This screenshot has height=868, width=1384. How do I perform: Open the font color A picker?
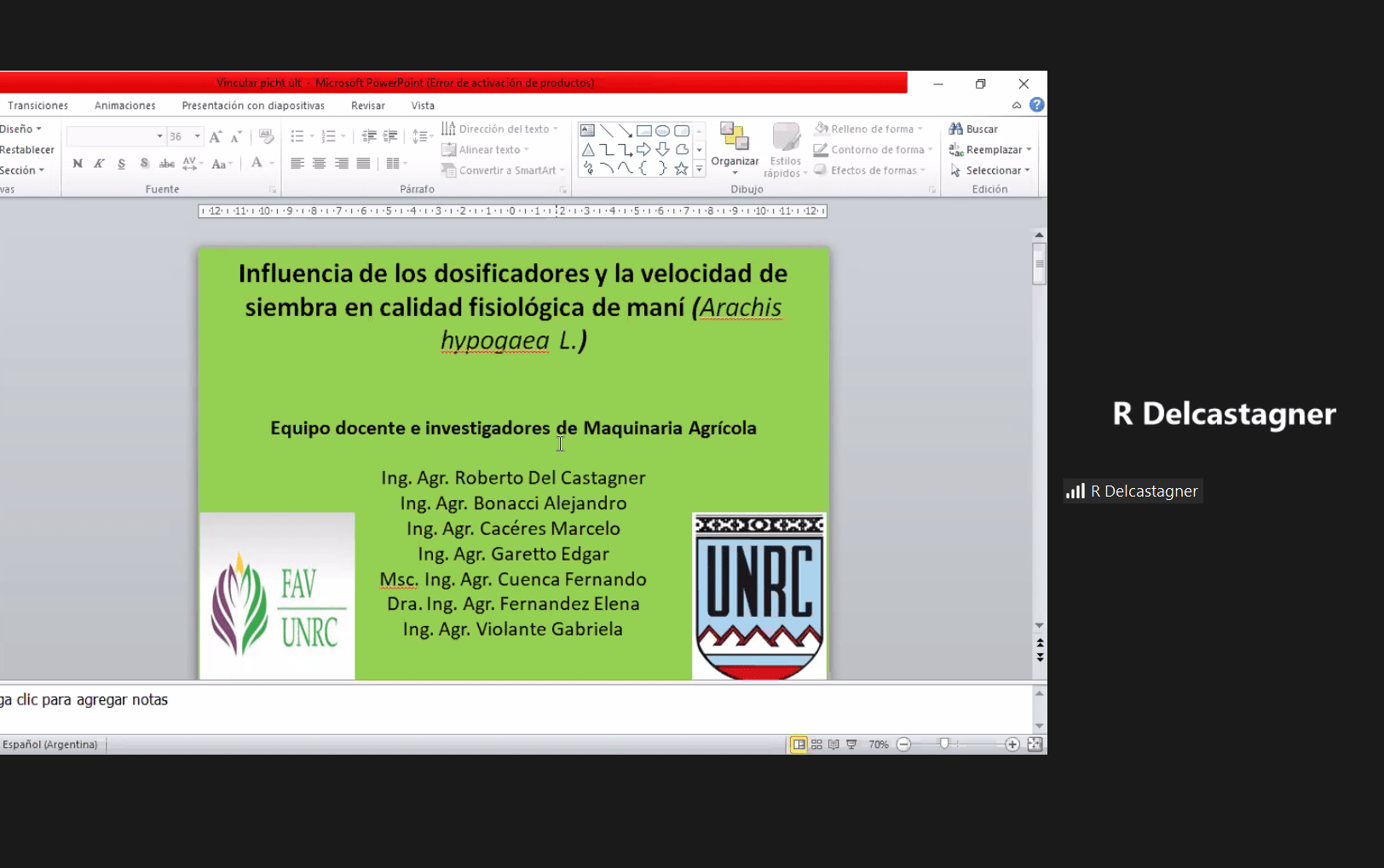tap(257, 164)
